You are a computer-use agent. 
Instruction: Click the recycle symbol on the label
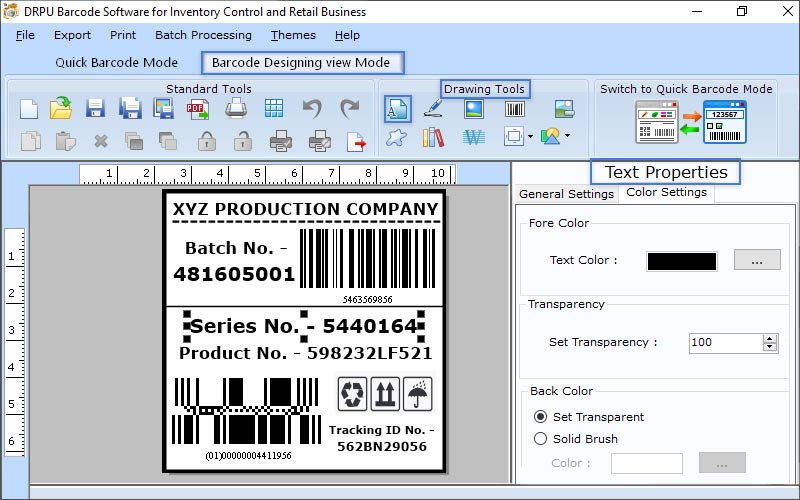pyautogui.click(x=352, y=393)
